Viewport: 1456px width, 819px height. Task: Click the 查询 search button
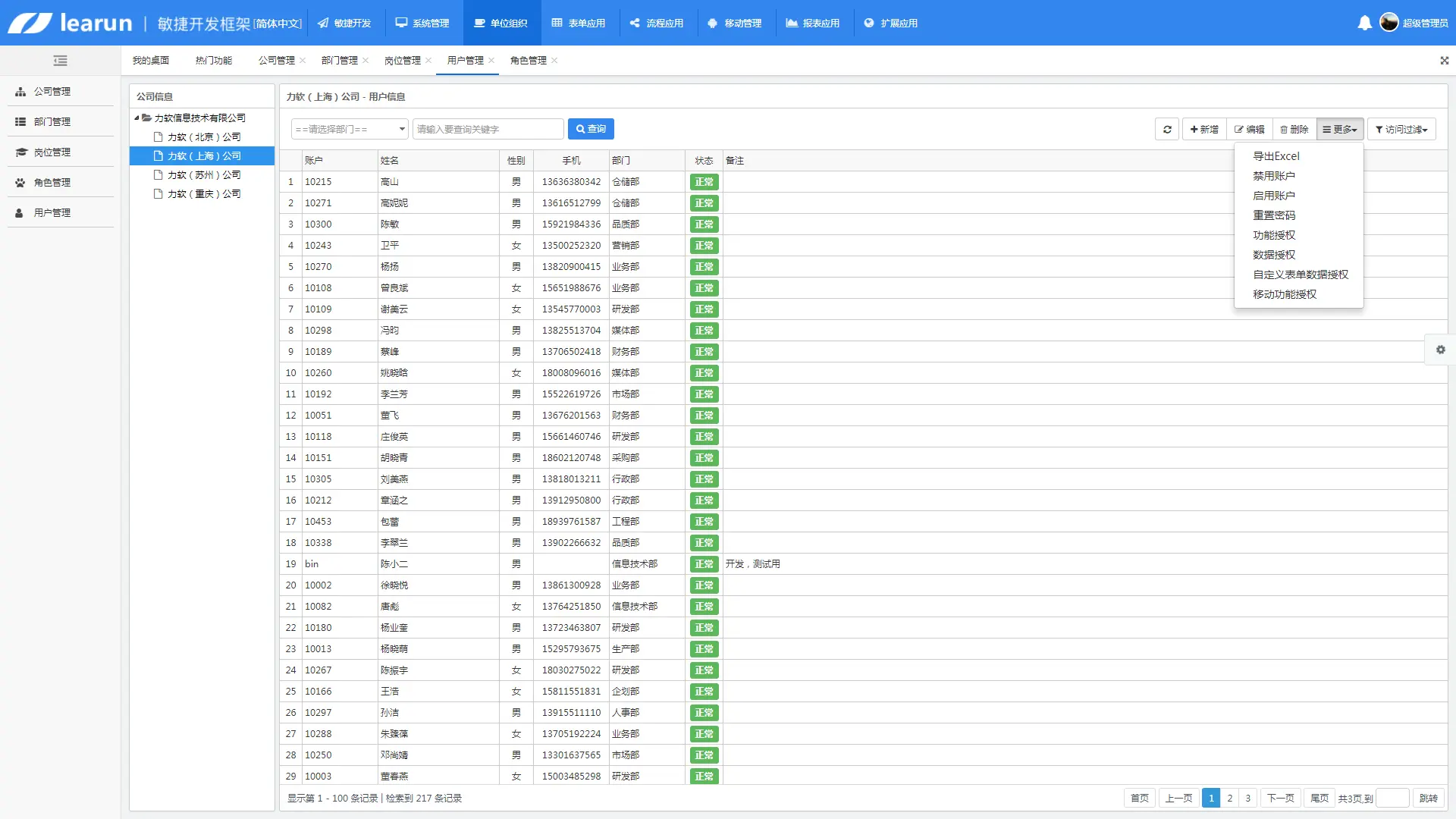pyautogui.click(x=591, y=130)
